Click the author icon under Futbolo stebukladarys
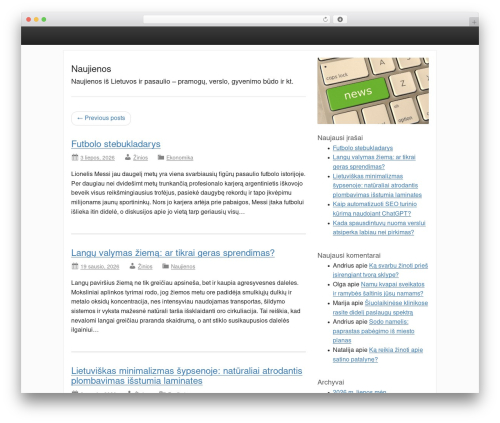 coord(128,157)
